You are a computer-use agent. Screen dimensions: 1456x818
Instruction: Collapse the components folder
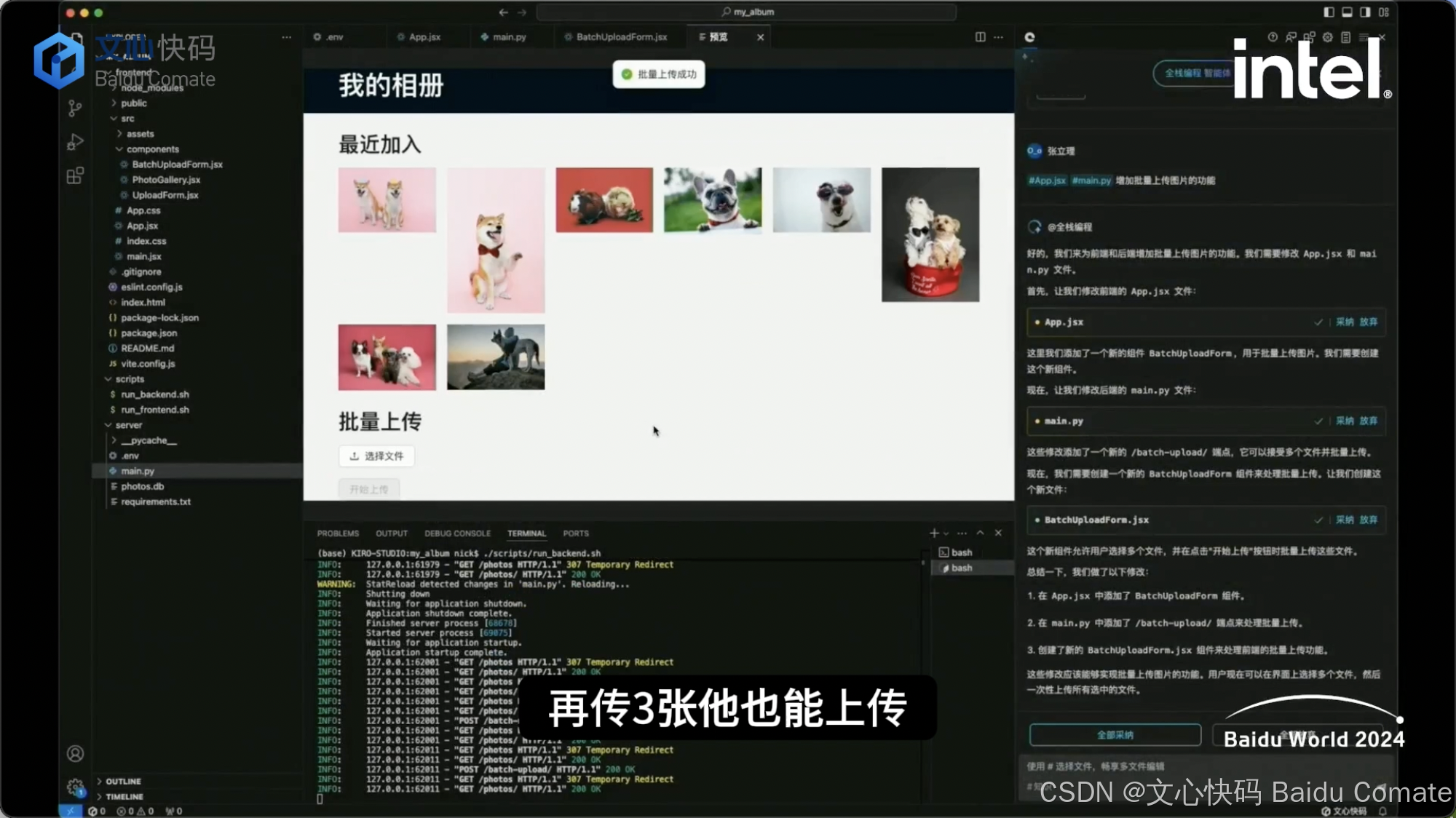pos(152,149)
